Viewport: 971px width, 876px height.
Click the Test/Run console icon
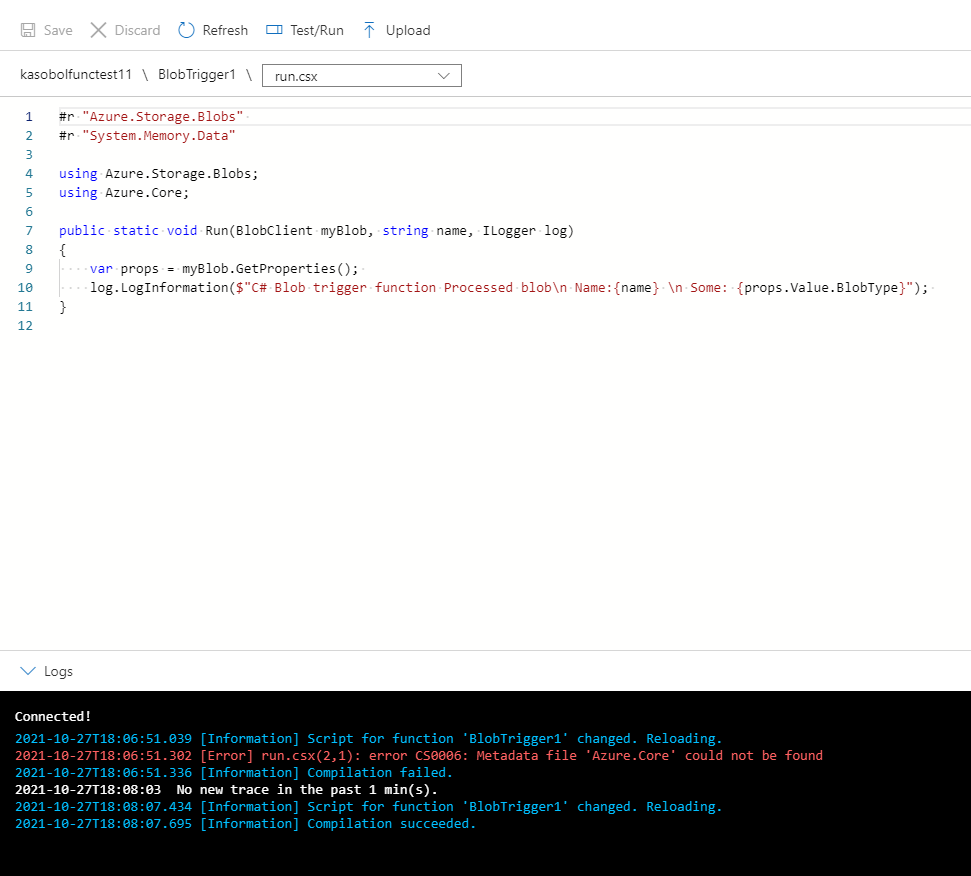[x=274, y=30]
